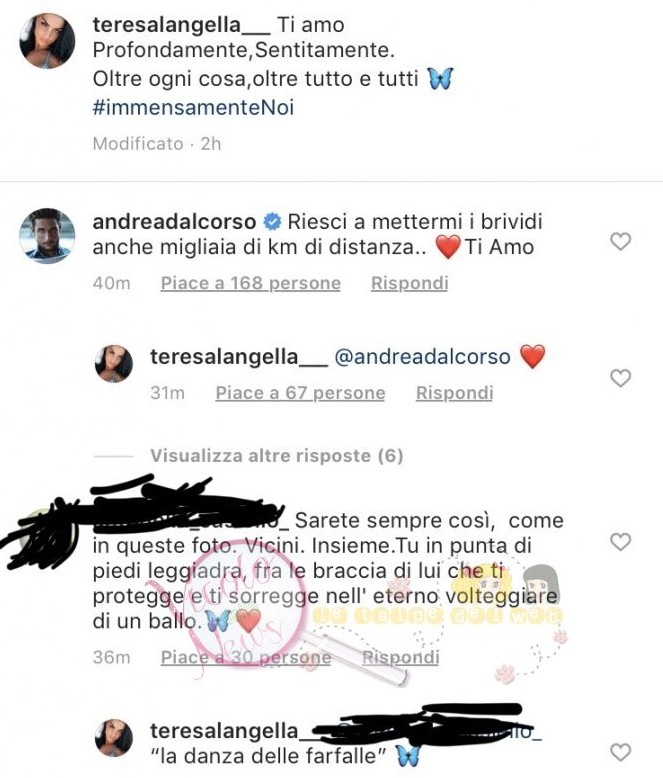
Task: Like andreadalcorso's comment with heart icon
Action: [x=620, y=242]
